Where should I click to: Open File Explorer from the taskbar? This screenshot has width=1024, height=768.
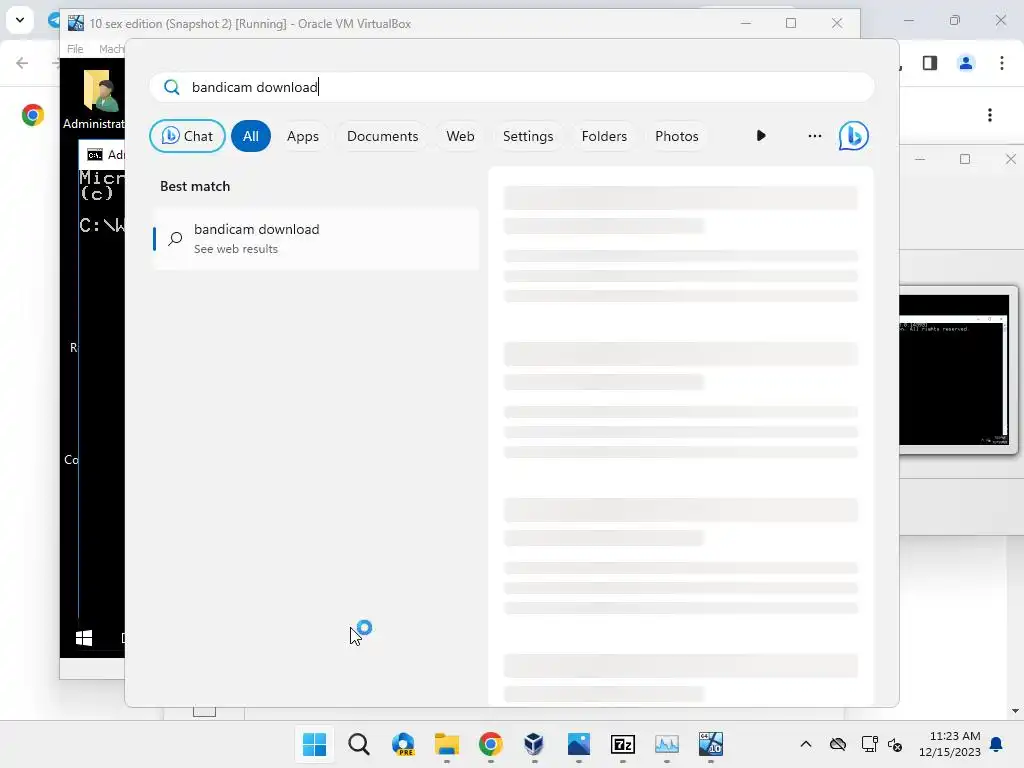[447, 744]
